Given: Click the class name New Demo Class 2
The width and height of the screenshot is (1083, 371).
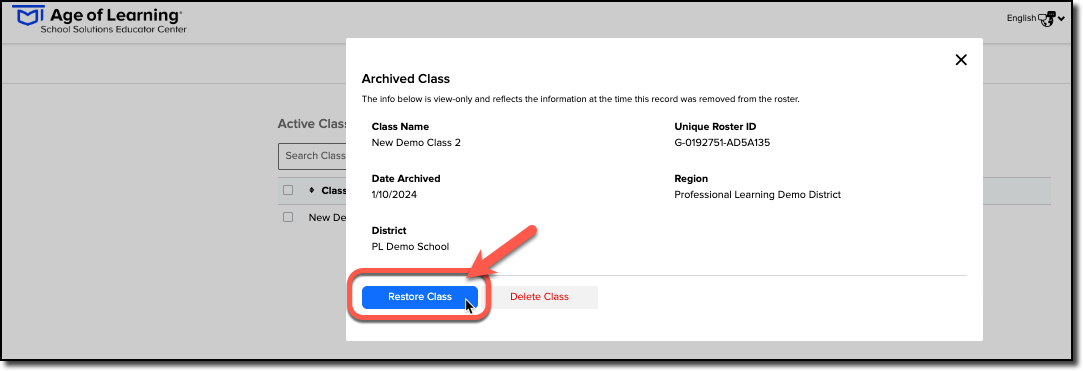Looking at the screenshot, I should point(416,144).
